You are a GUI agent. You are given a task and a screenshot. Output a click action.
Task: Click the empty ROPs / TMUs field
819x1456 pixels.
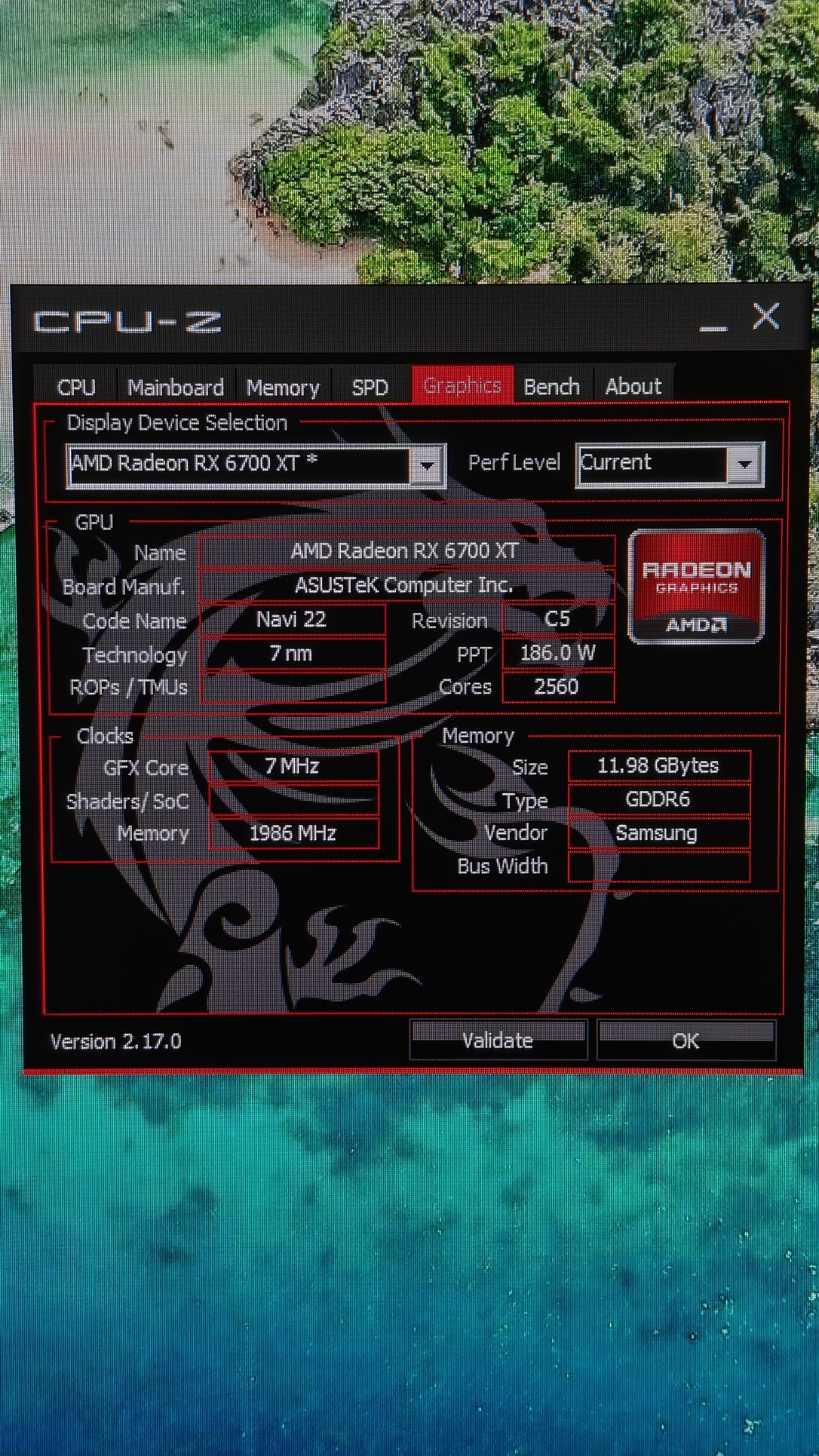[293, 687]
